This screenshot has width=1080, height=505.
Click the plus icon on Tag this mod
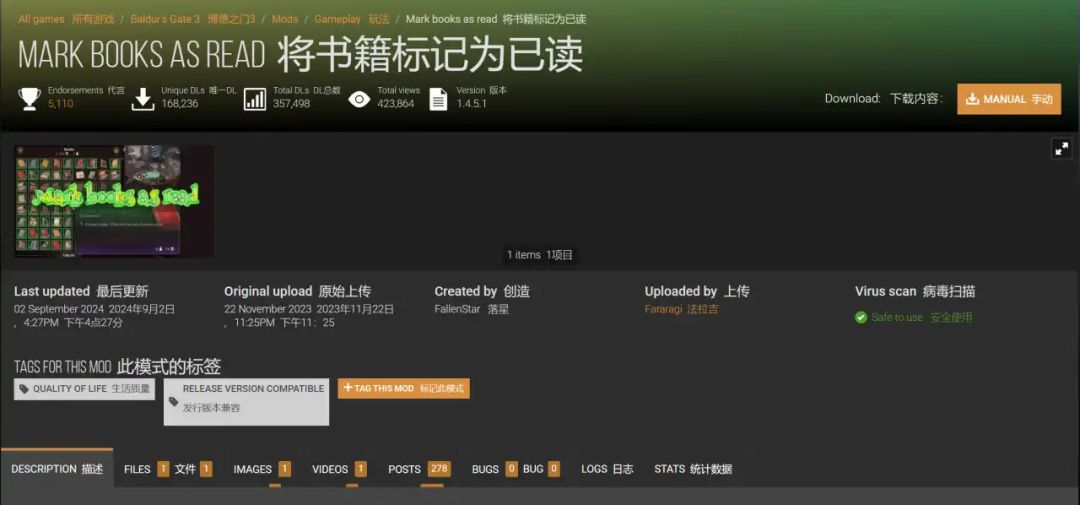point(348,388)
